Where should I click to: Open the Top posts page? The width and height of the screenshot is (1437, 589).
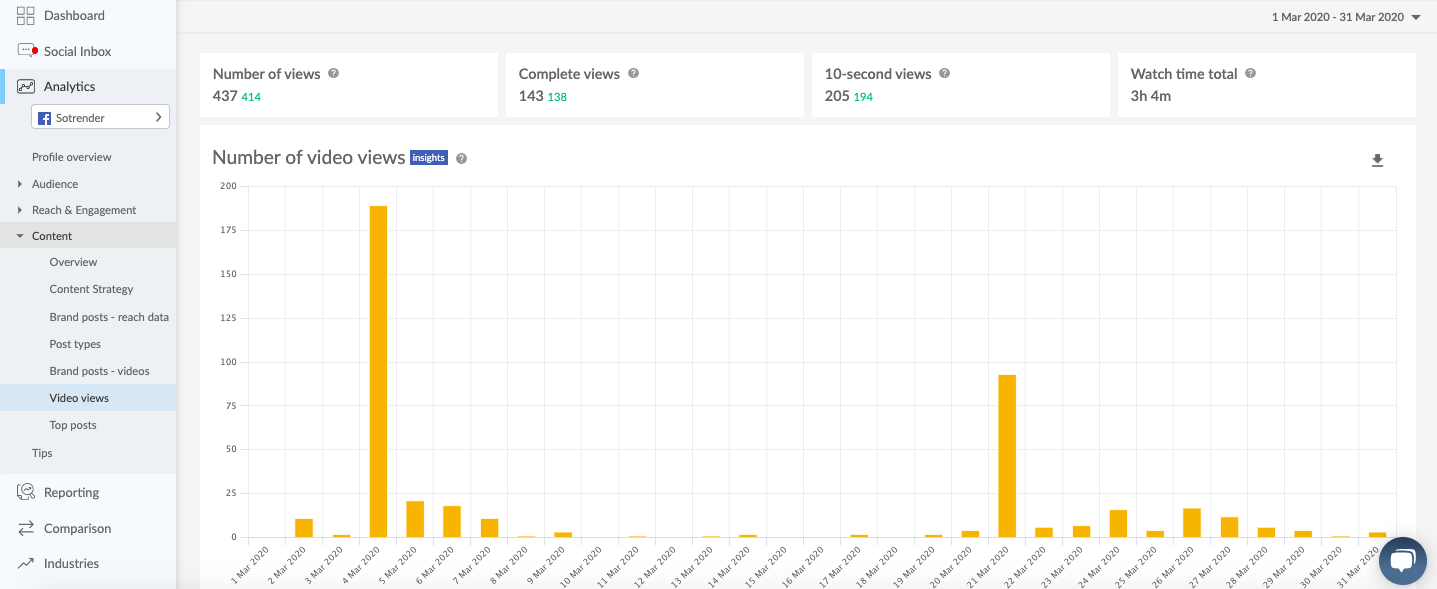coord(73,425)
